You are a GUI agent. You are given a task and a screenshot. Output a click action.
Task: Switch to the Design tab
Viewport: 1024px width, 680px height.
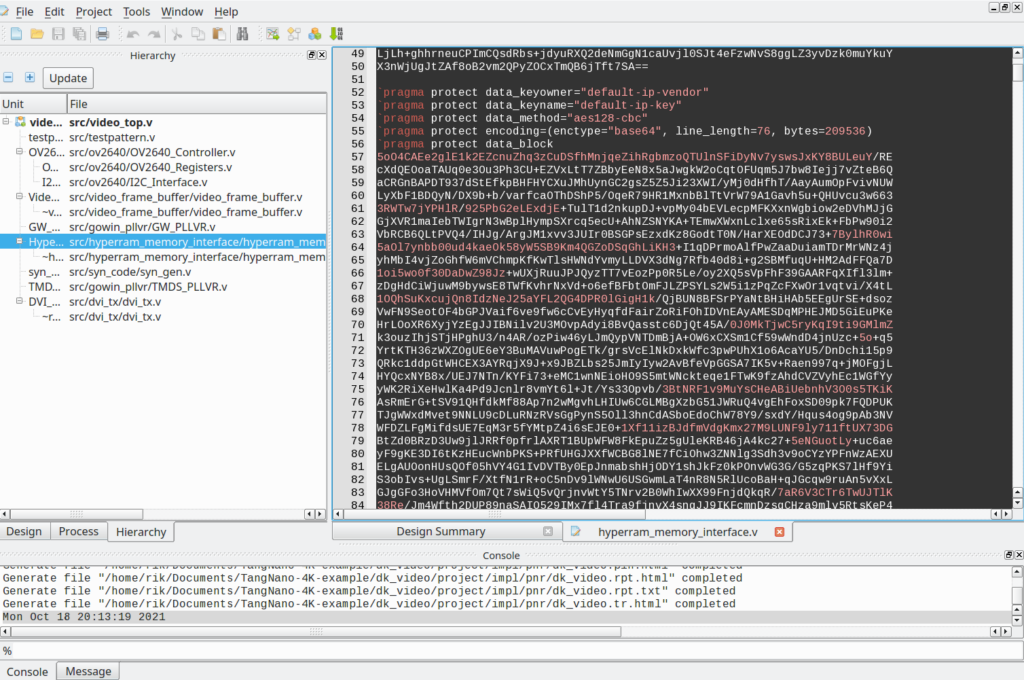[x=24, y=531]
